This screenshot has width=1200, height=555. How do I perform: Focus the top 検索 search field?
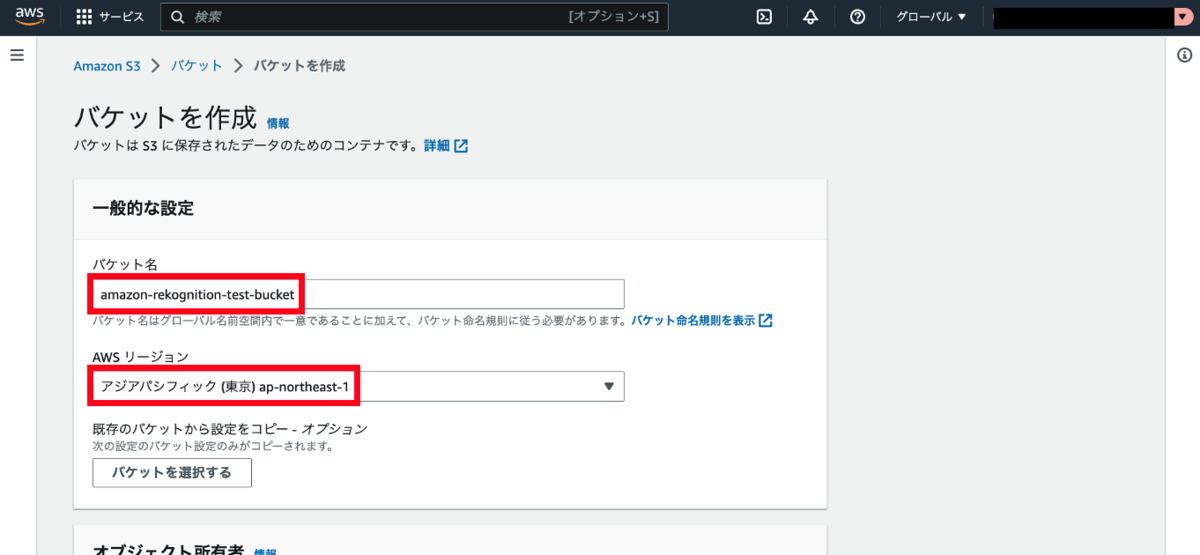tap(415, 17)
